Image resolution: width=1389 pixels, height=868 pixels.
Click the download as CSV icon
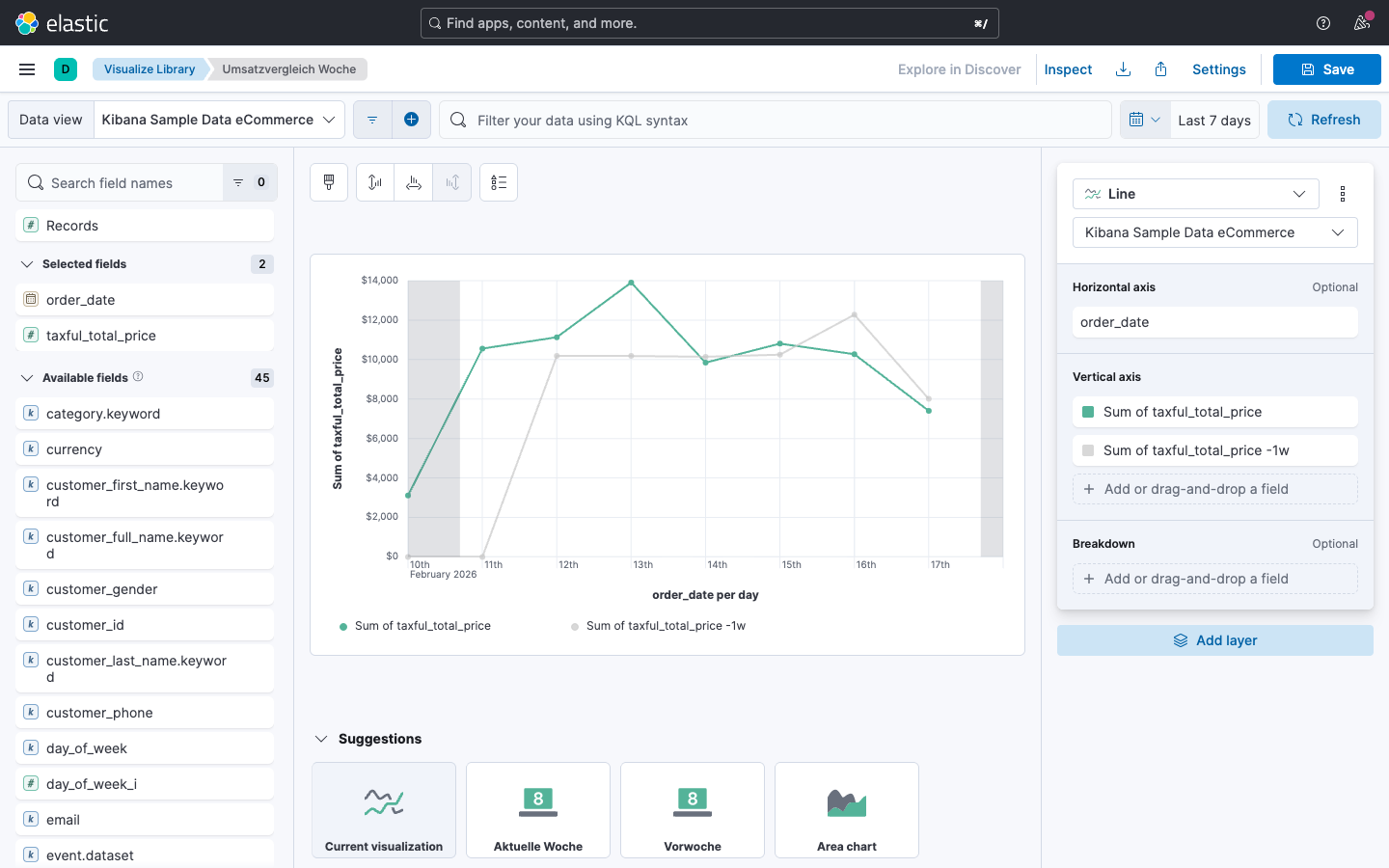tap(1123, 69)
